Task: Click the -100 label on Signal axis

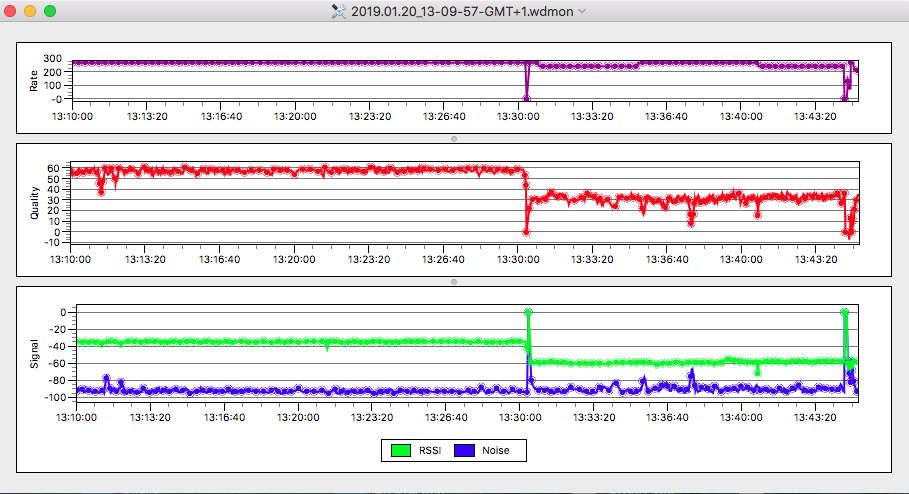Action: (56, 397)
